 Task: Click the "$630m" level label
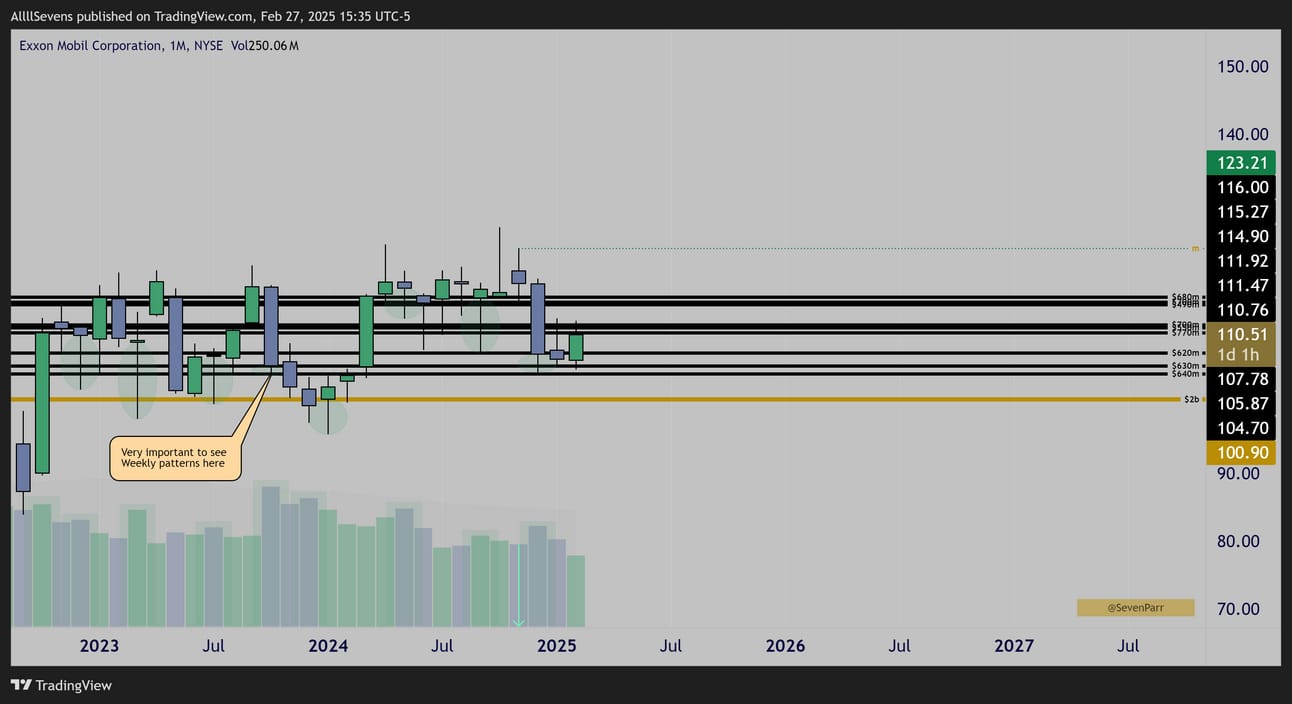[x=1185, y=366]
